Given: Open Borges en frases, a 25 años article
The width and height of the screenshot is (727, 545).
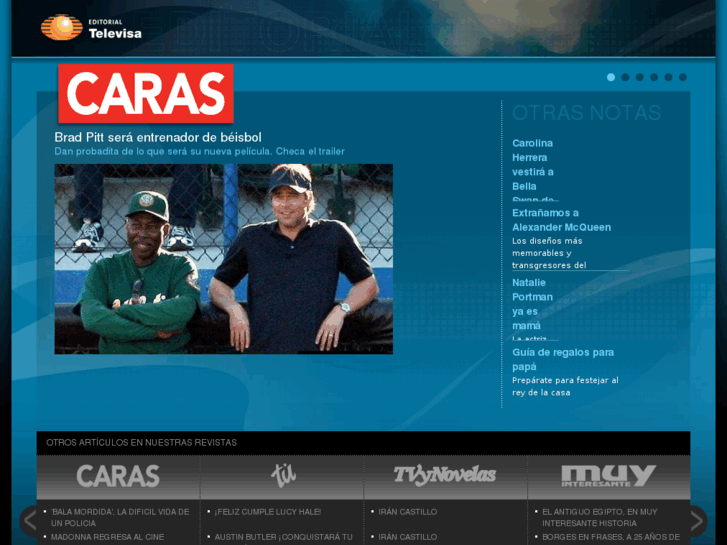Looking at the screenshot, I should pos(611,537).
